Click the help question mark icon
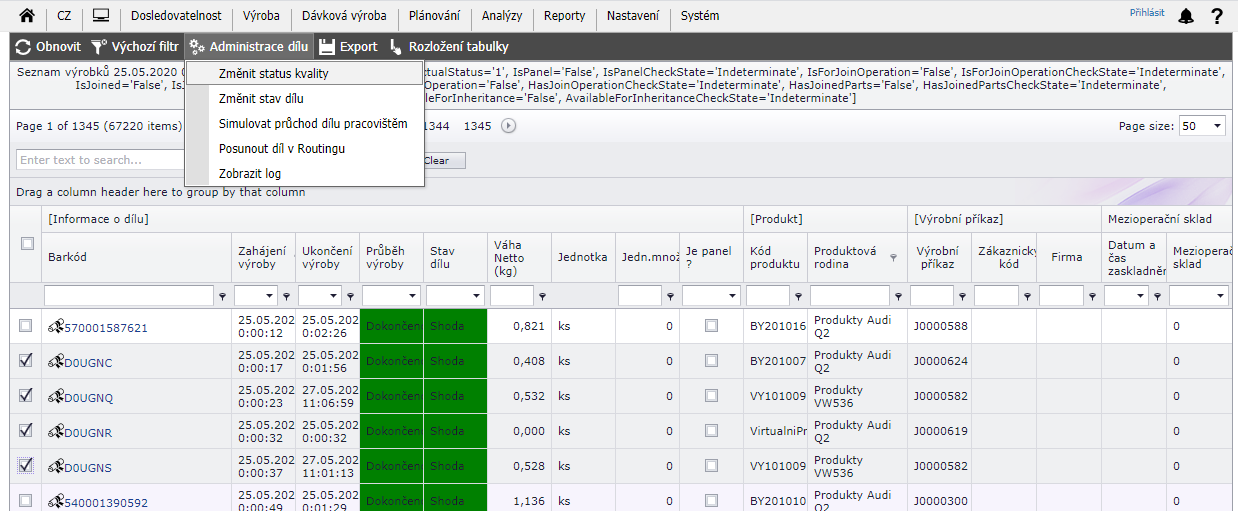The image size is (1238, 511). click(x=1217, y=16)
